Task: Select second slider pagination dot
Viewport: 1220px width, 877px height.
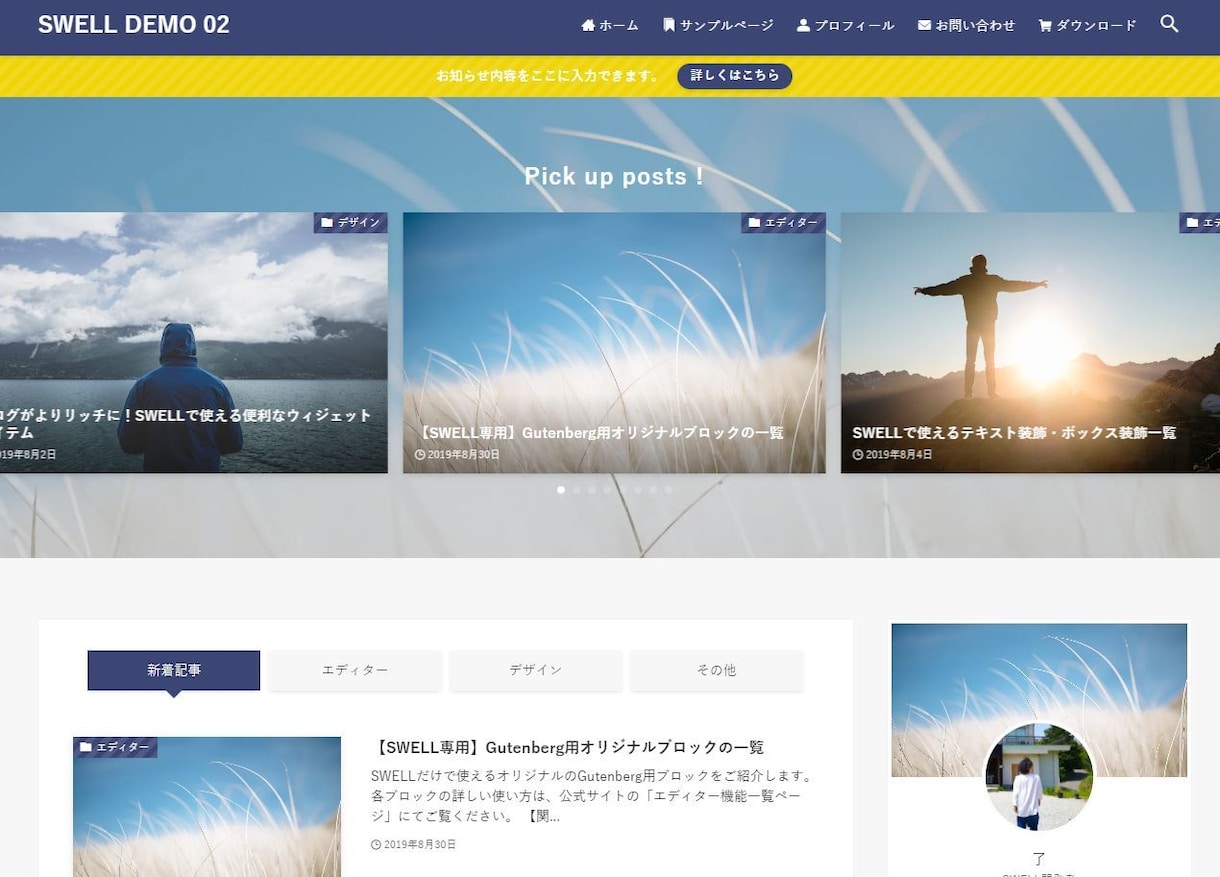Action: coord(576,489)
